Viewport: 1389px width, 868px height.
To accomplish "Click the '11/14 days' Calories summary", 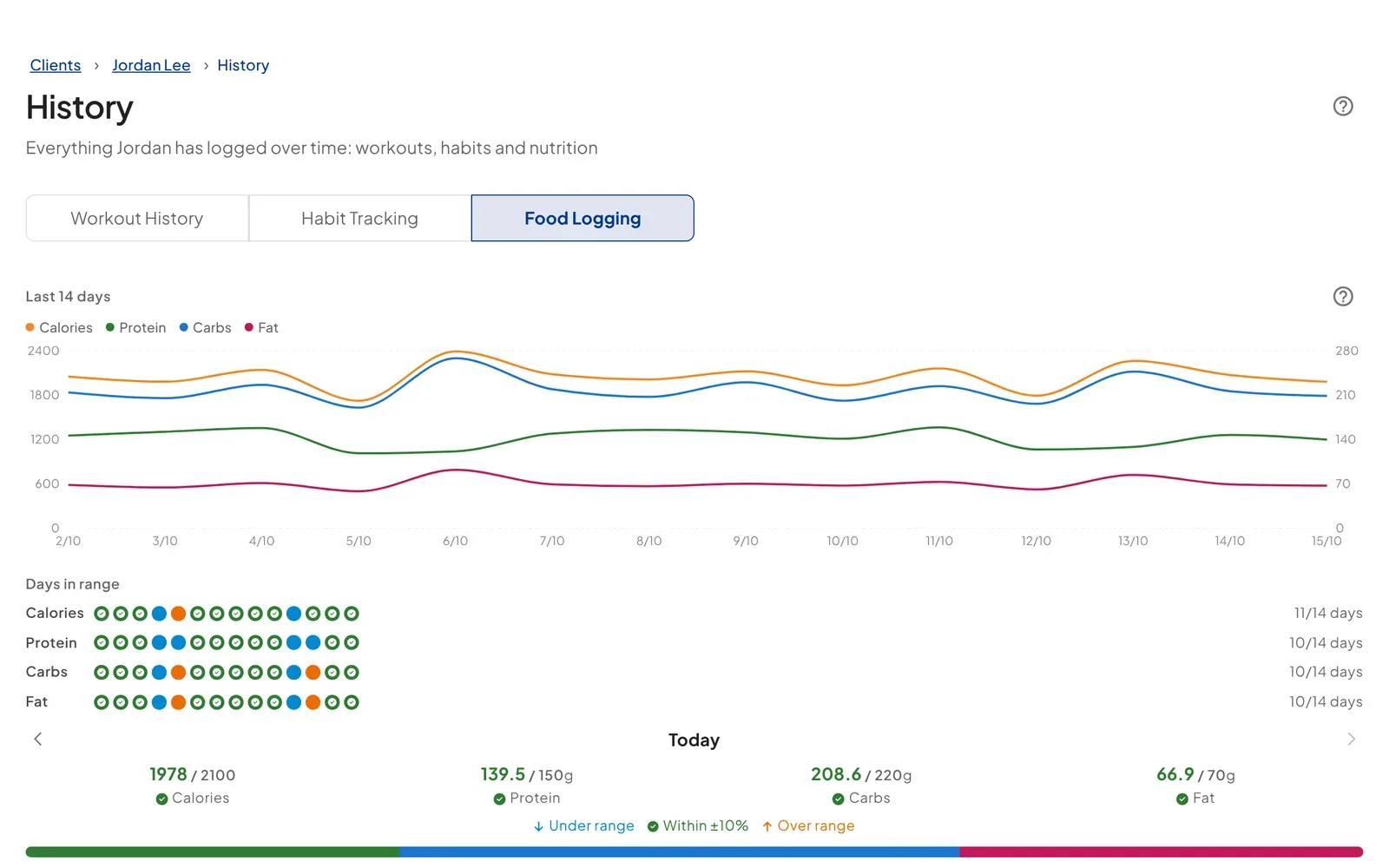I will [1328, 614].
